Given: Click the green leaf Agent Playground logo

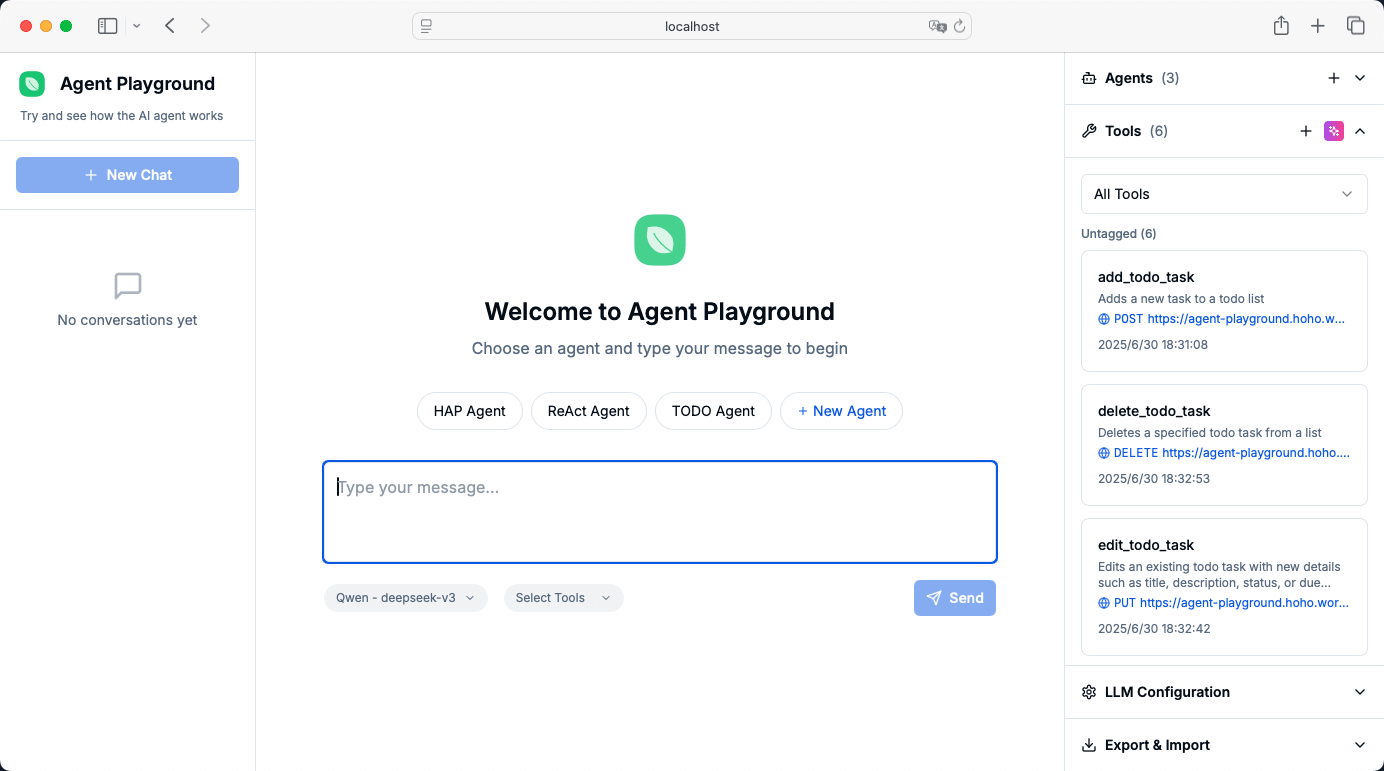Looking at the screenshot, I should coord(32,84).
